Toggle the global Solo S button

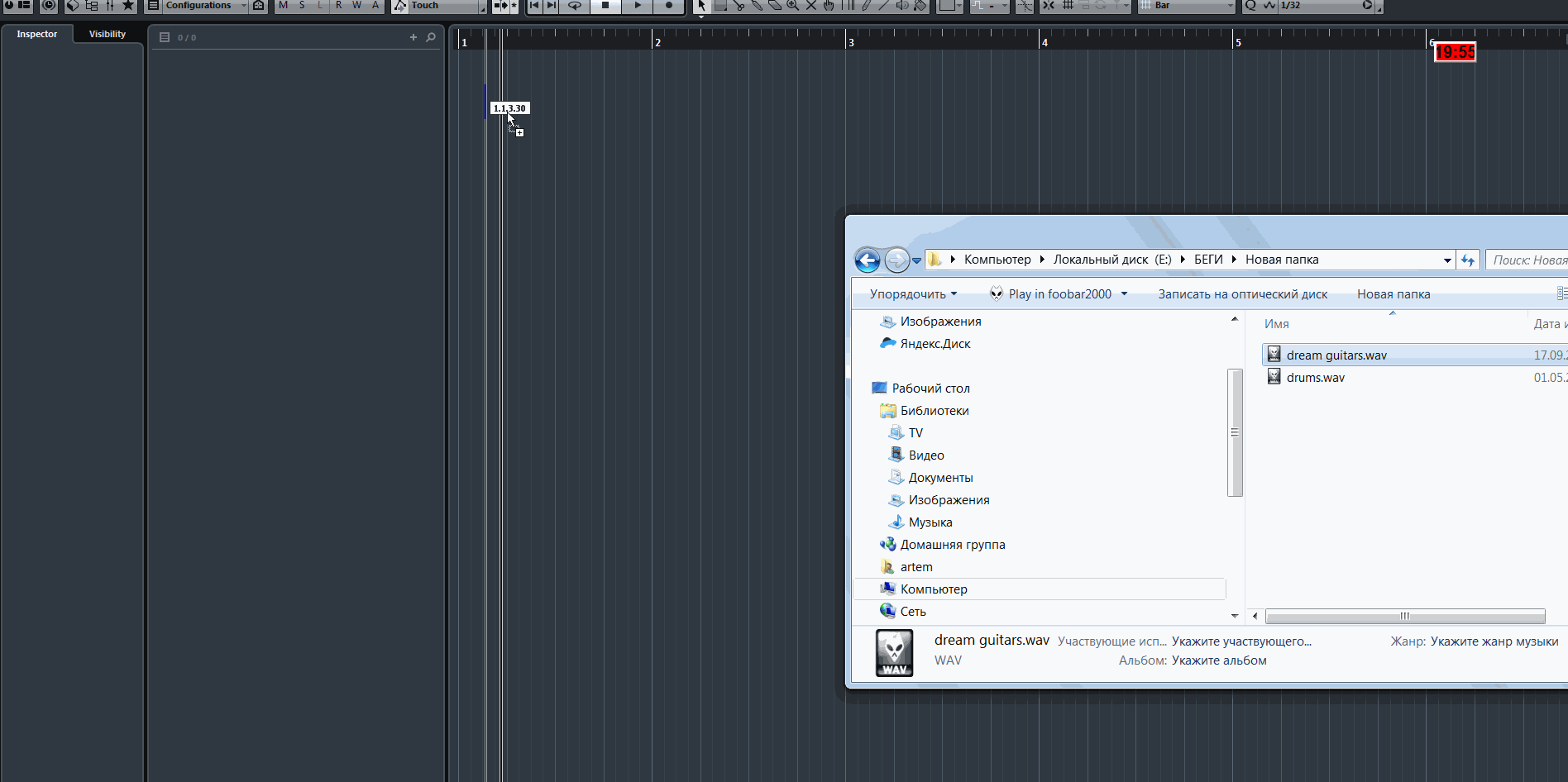pos(302,5)
